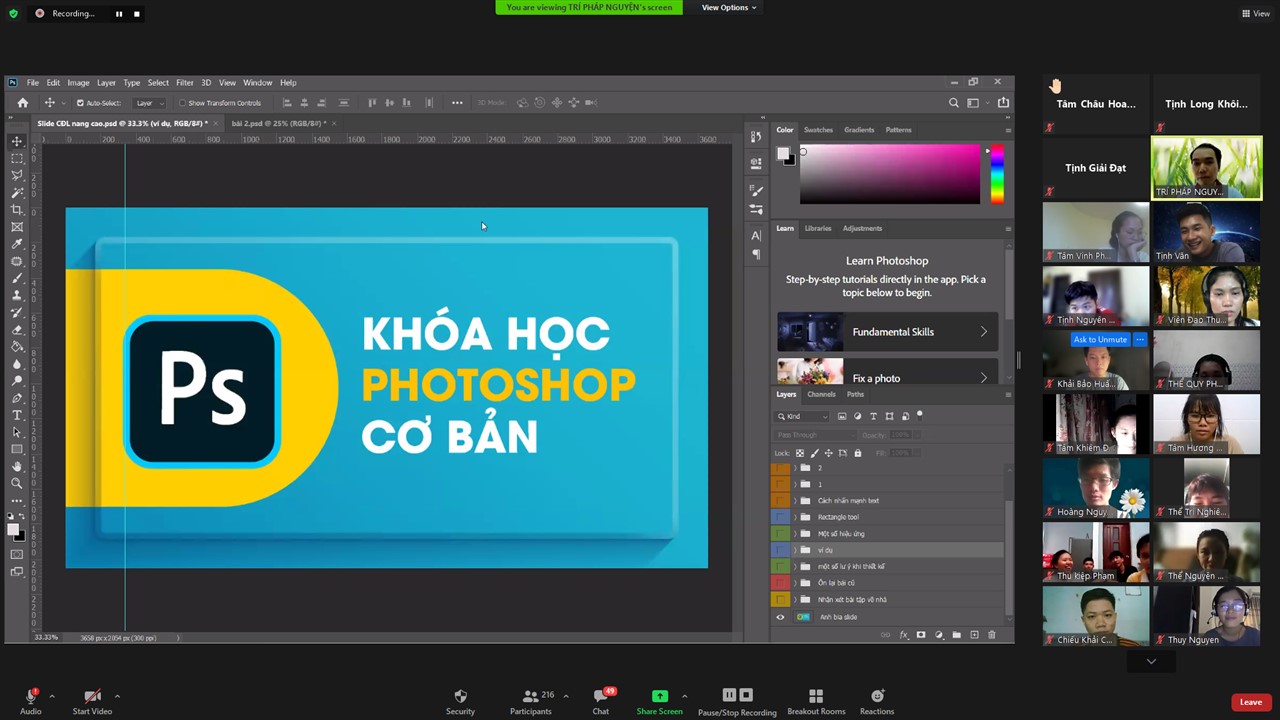This screenshot has height=720, width=1280.
Task: Open the Window menu
Action: pyautogui.click(x=257, y=83)
